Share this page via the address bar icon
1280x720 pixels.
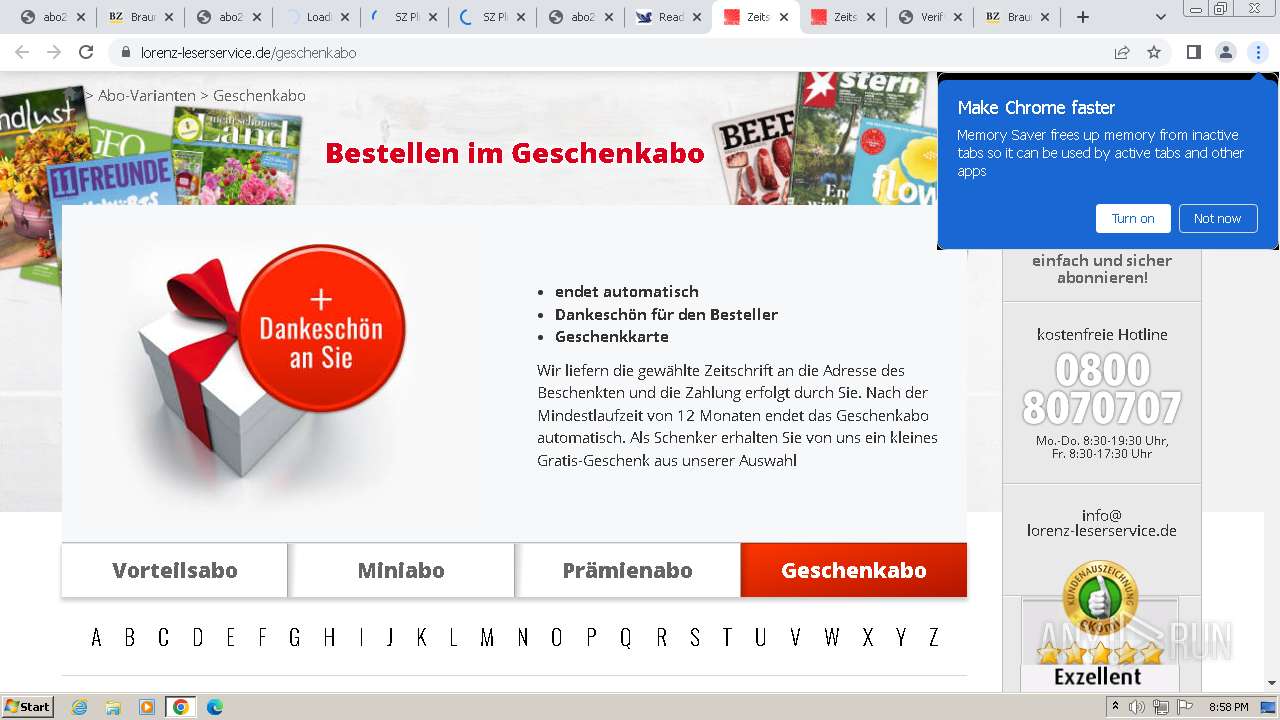point(1122,52)
